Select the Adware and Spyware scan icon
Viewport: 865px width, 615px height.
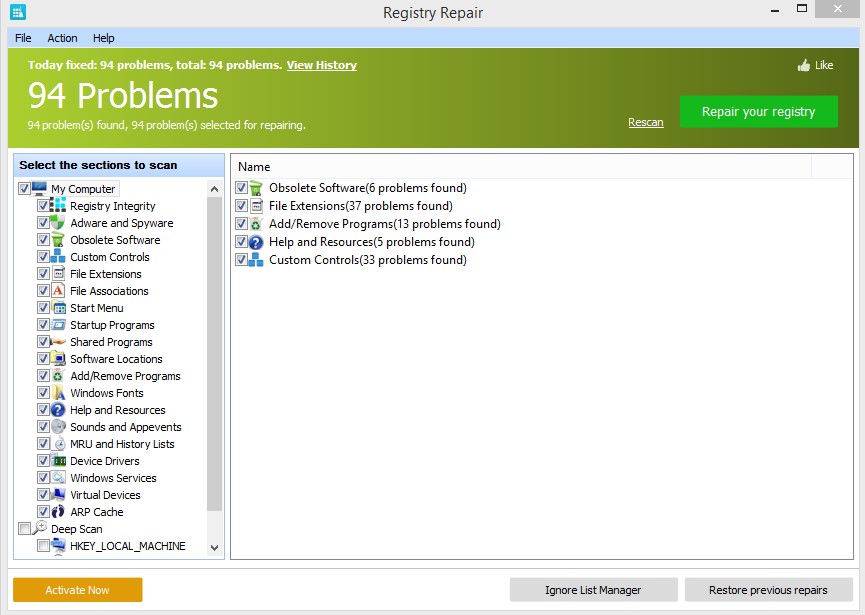pos(58,222)
